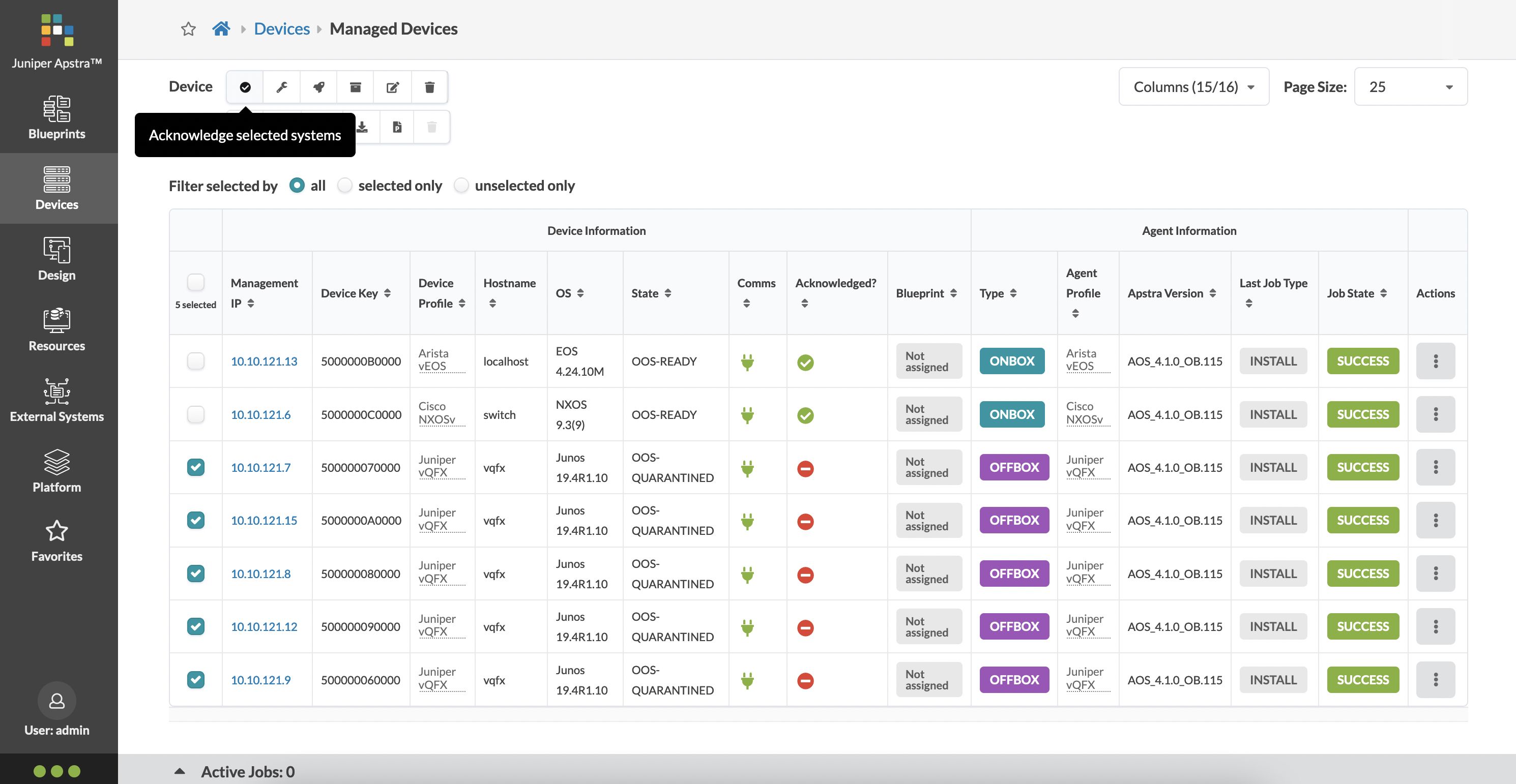Expand the Active Jobs panel
Viewport: 1516px width, 784px height.
click(180, 771)
